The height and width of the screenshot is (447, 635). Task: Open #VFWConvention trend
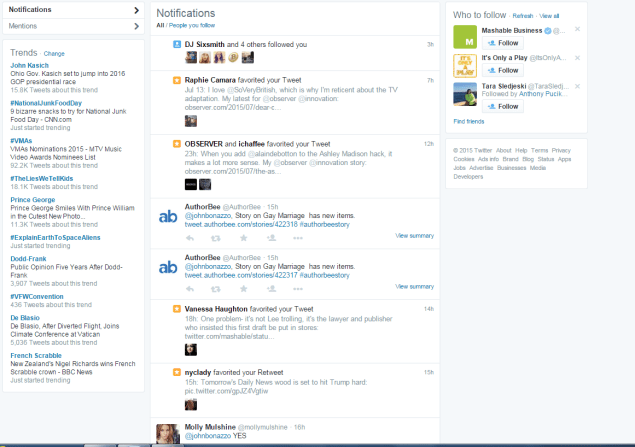tap(37, 296)
